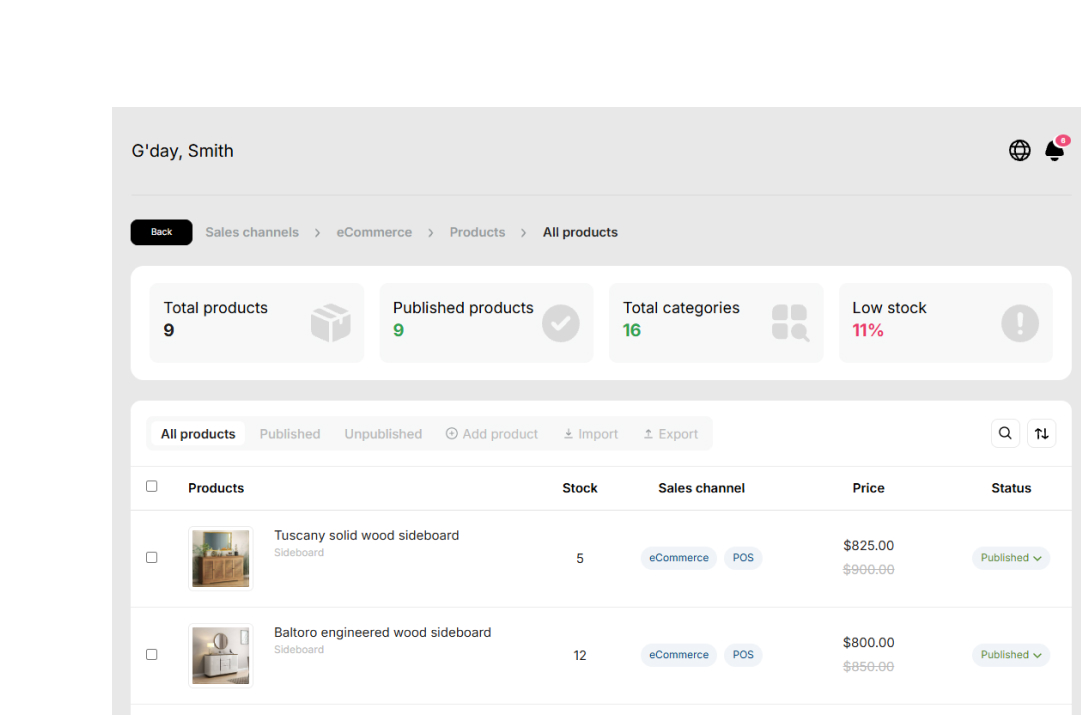The image size is (1081, 715).
Task: Click stock value 12
Action: coord(580,656)
